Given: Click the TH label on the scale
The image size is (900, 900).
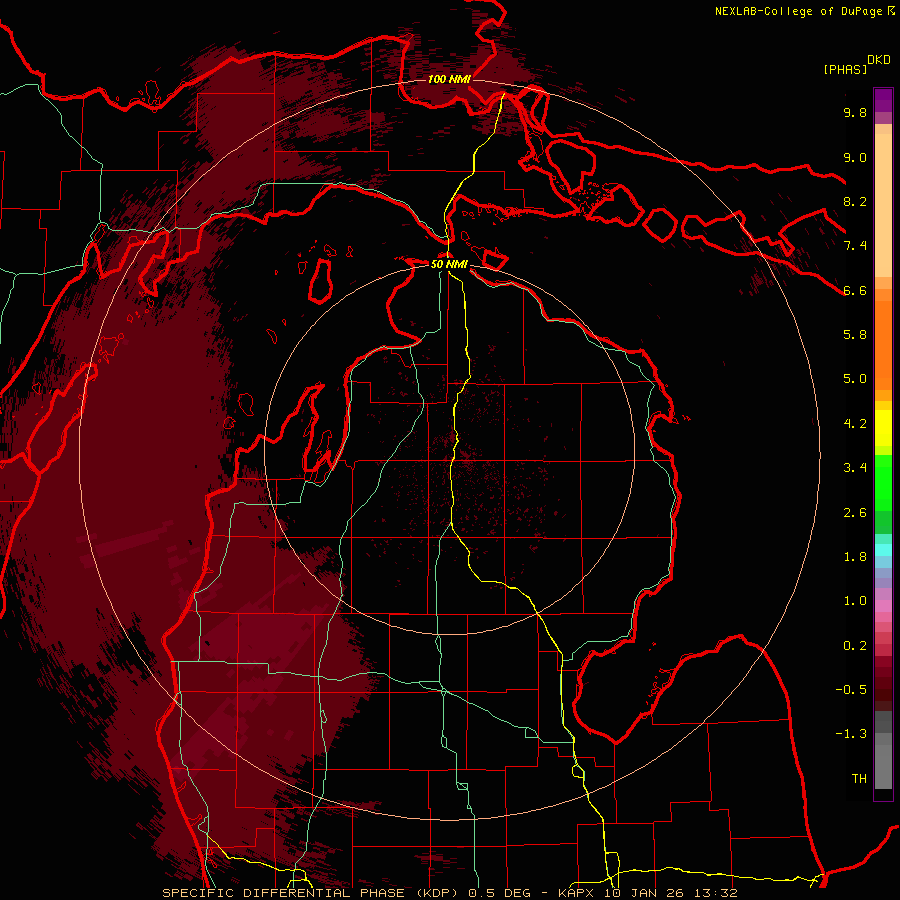Looking at the screenshot, I should [x=859, y=779].
